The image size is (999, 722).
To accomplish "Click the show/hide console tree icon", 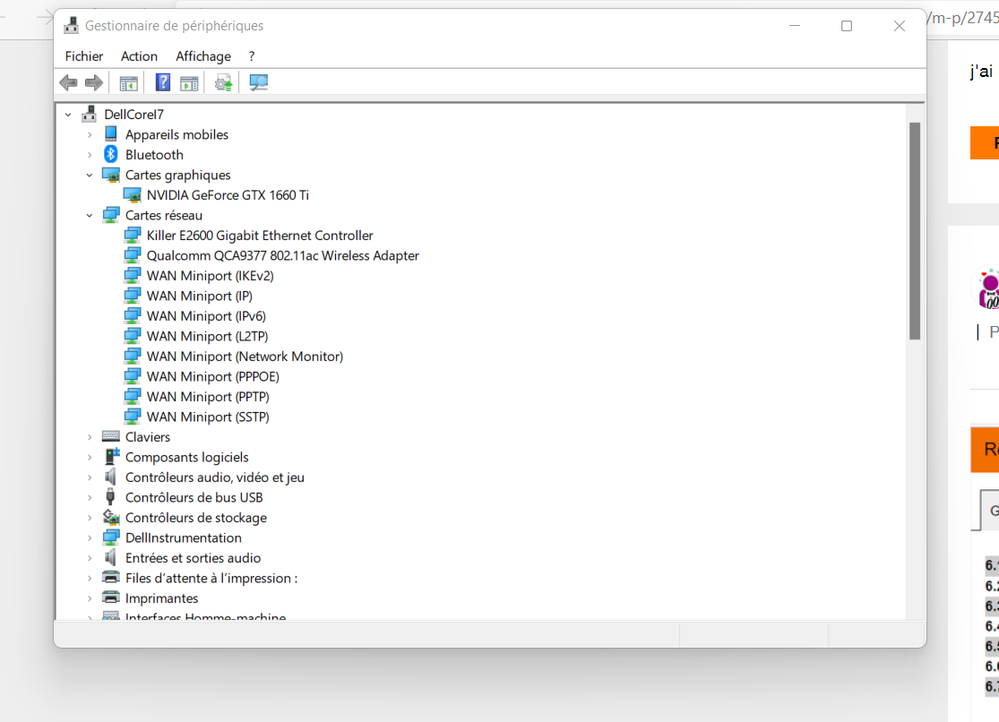I will 129,83.
